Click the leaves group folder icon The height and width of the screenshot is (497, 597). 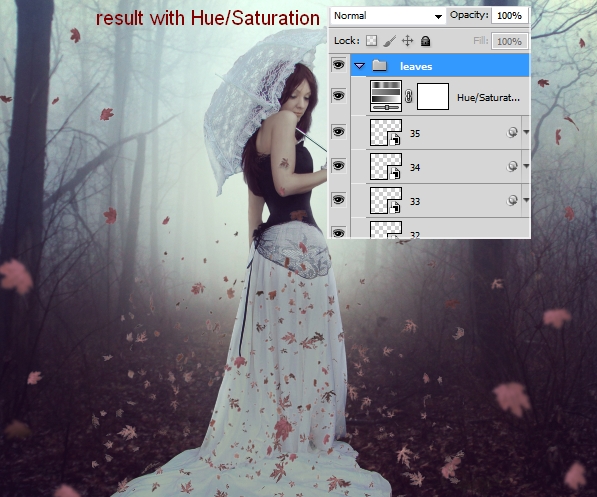click(379, 66)
